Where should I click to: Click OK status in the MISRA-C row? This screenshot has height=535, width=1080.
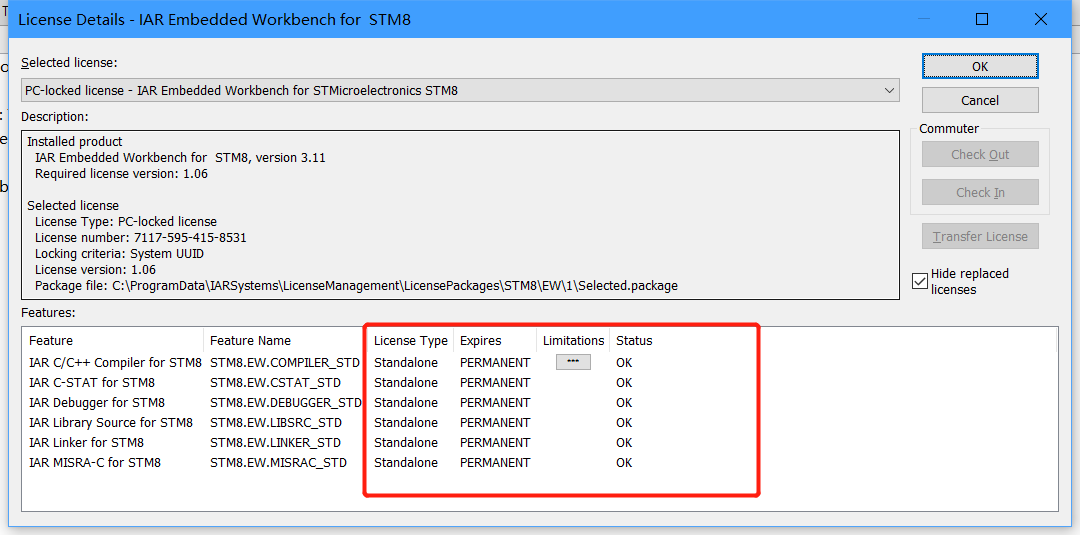pyautogui.click(x=624, y=462)
